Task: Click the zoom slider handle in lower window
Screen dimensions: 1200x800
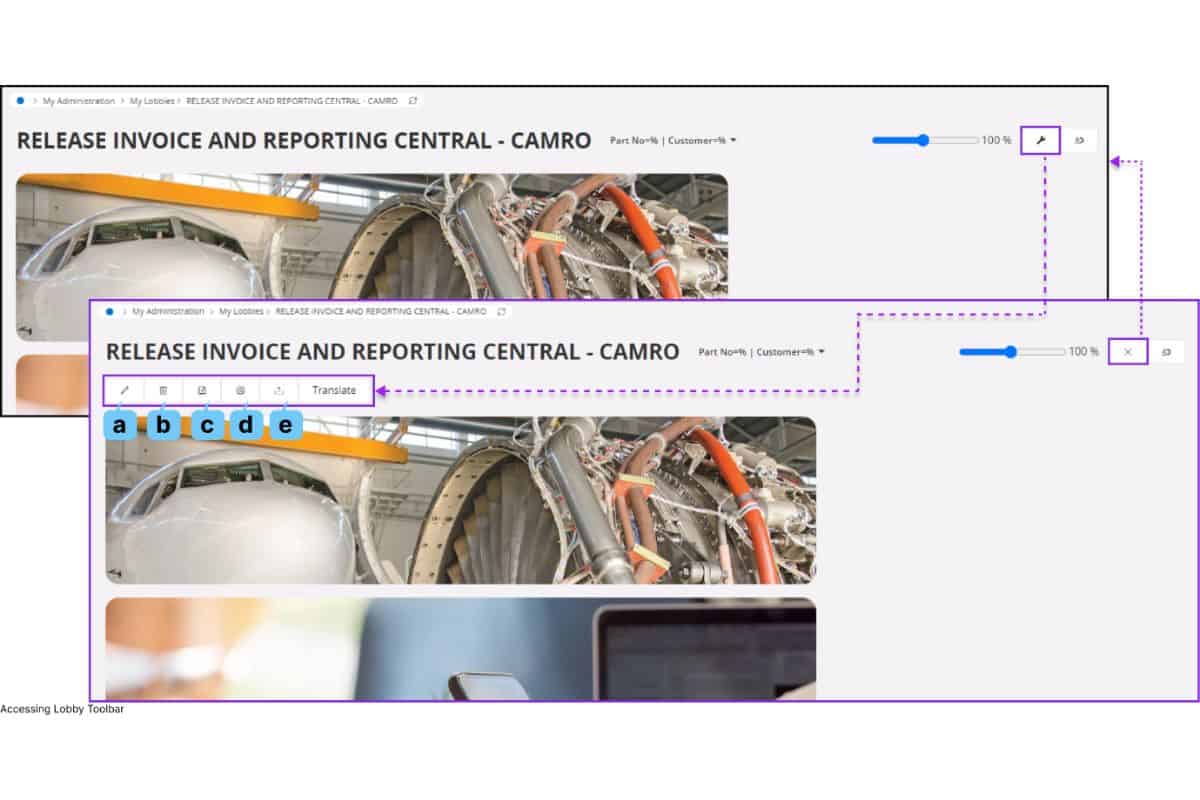Action: point(1011,352)
